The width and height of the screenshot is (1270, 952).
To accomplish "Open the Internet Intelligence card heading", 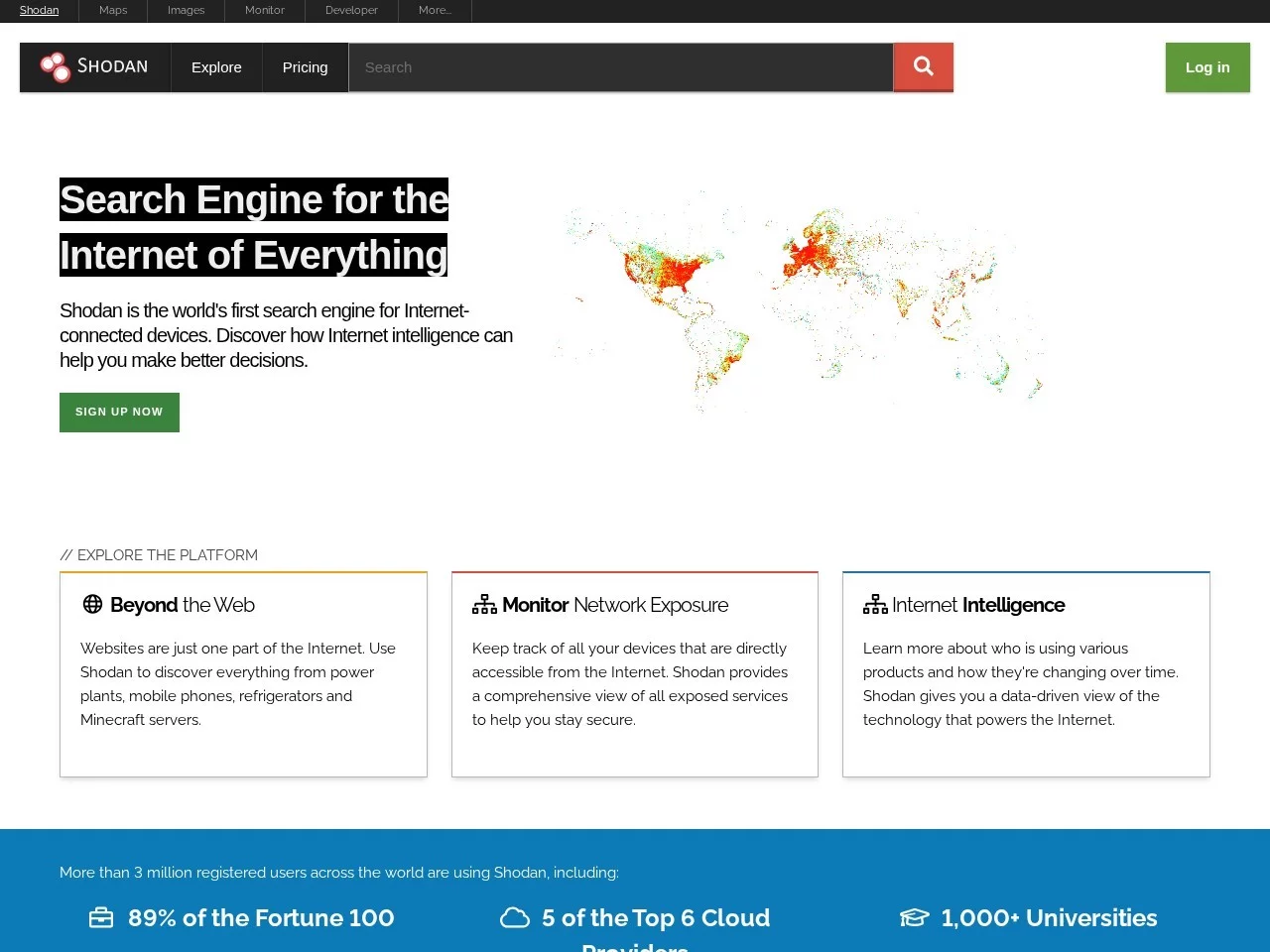I will [978, 605].
